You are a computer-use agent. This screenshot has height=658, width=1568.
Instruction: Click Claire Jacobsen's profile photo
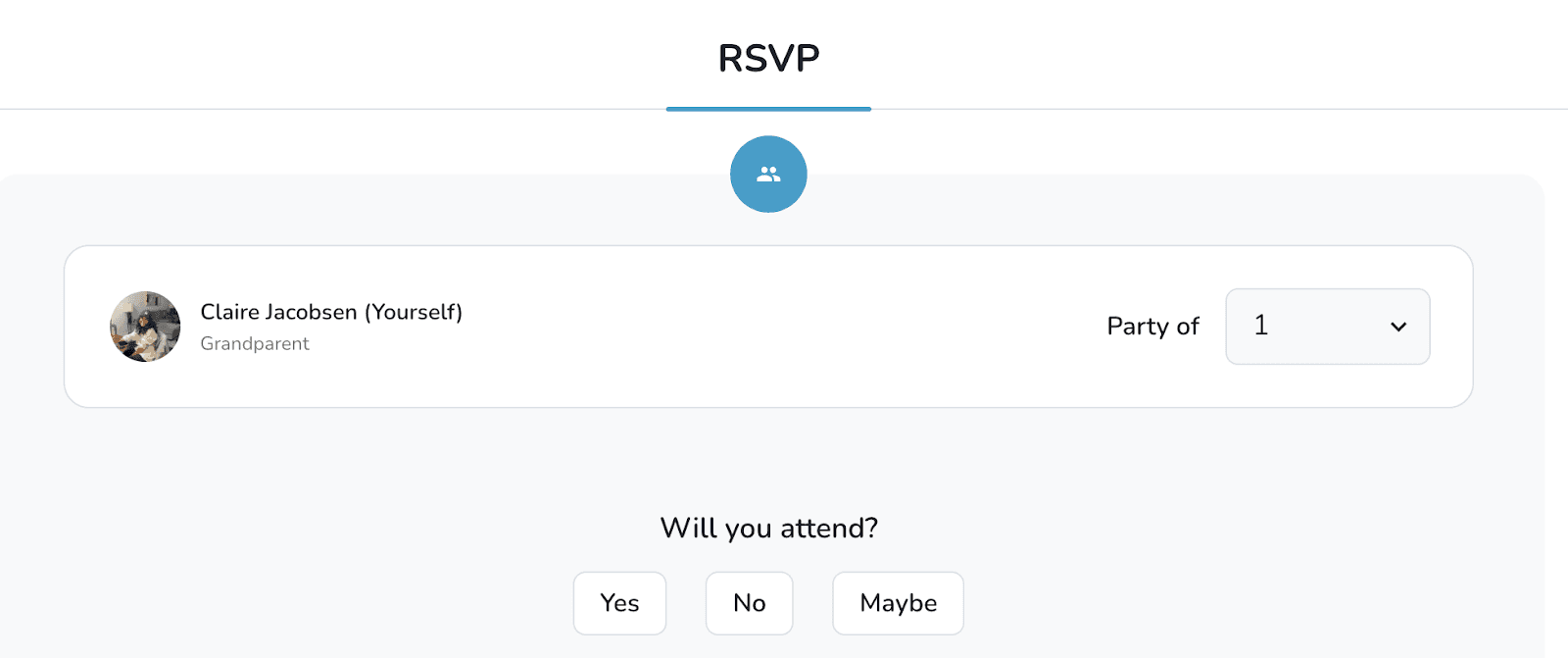145,326
